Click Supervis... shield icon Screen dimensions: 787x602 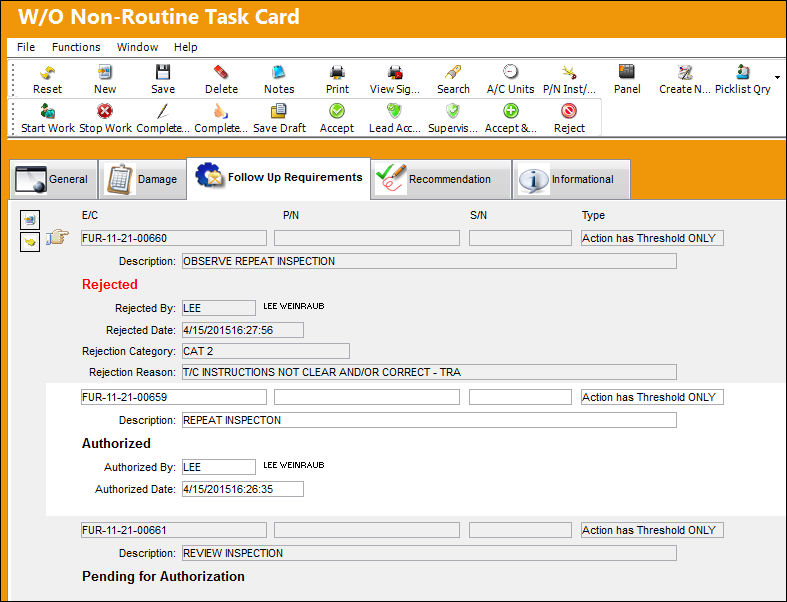tap(453, 111)
